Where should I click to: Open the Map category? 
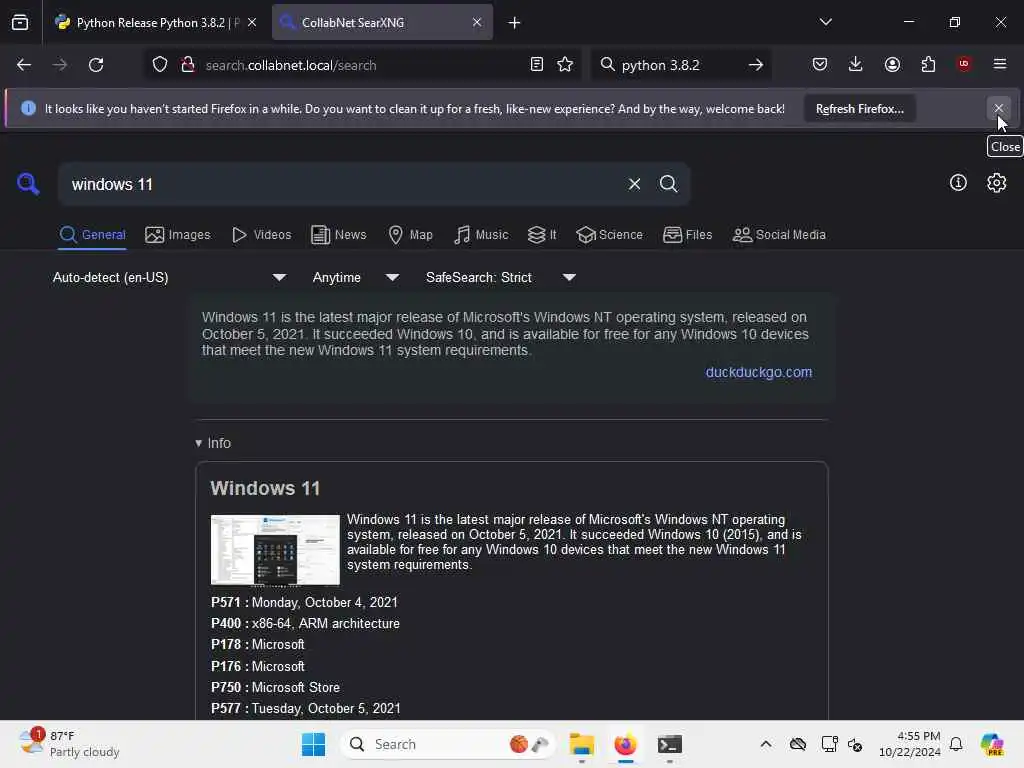(411, 234)
